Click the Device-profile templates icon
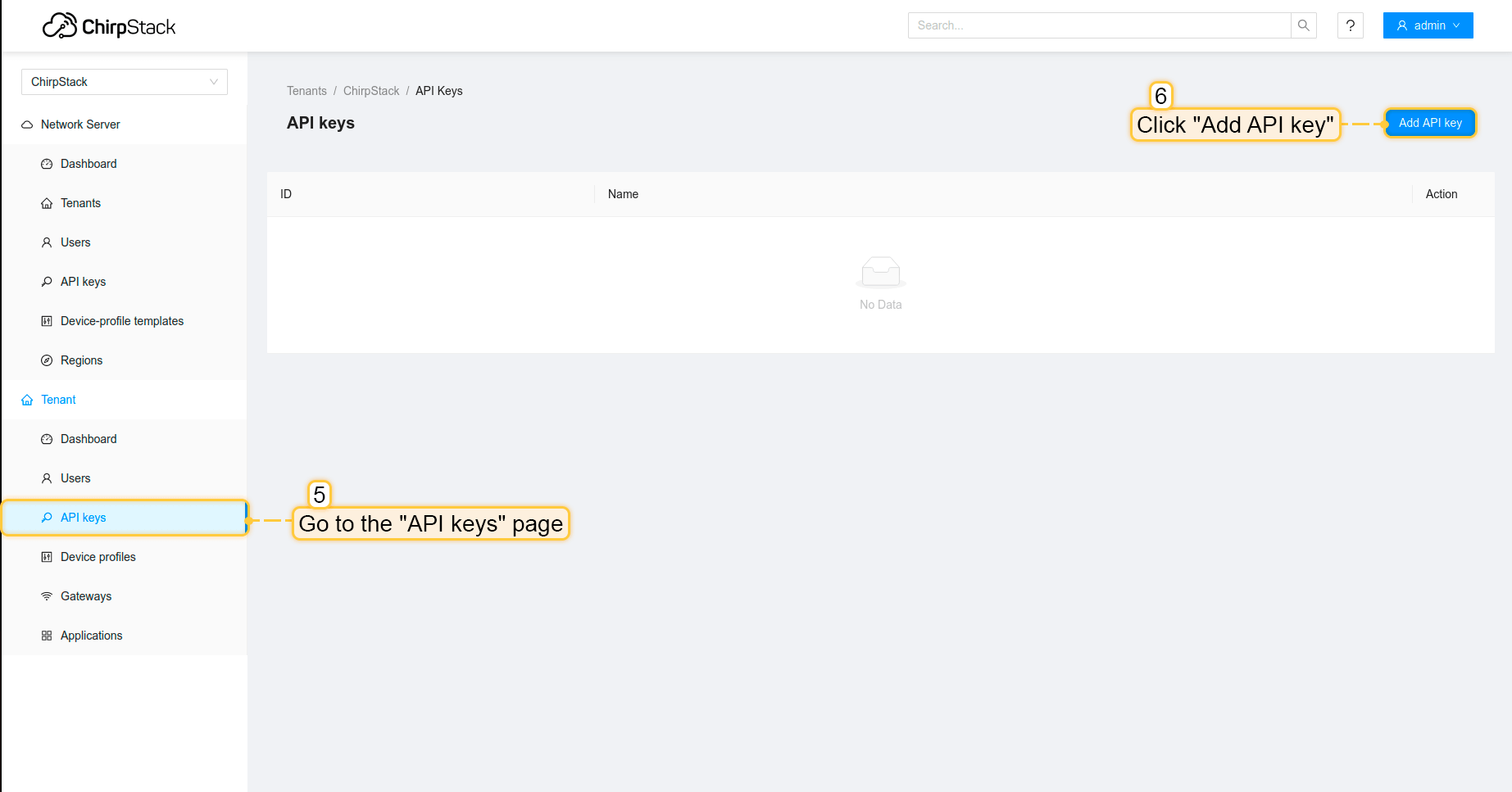The width and height of the screenshot is (1512, 792). [x=47, y=321]
